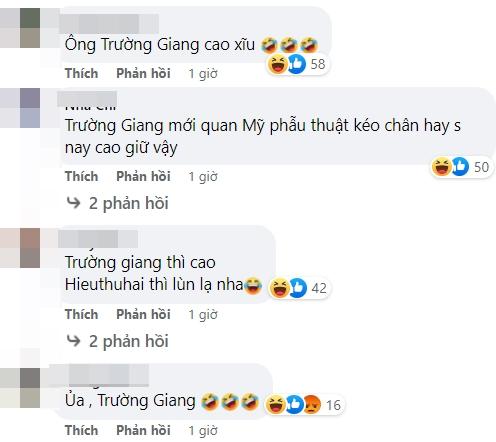Click the like thumb icon beside 58
Screen dimensions: 496x442
(x=296, y=64)
